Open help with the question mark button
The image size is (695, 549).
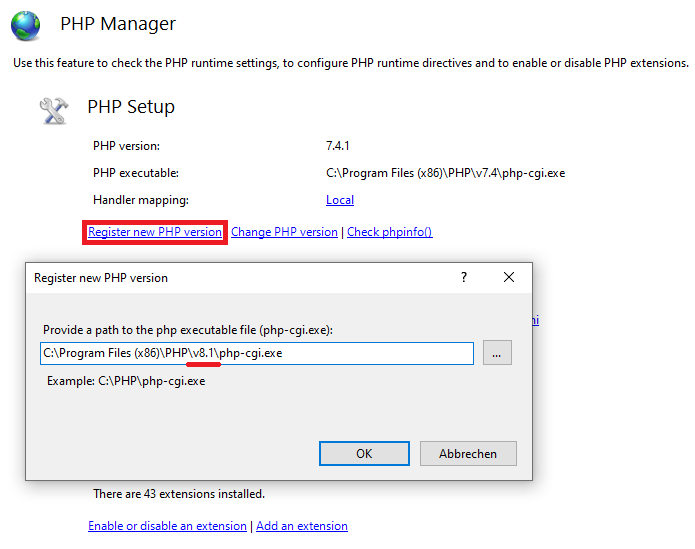(x=464, y=277)
